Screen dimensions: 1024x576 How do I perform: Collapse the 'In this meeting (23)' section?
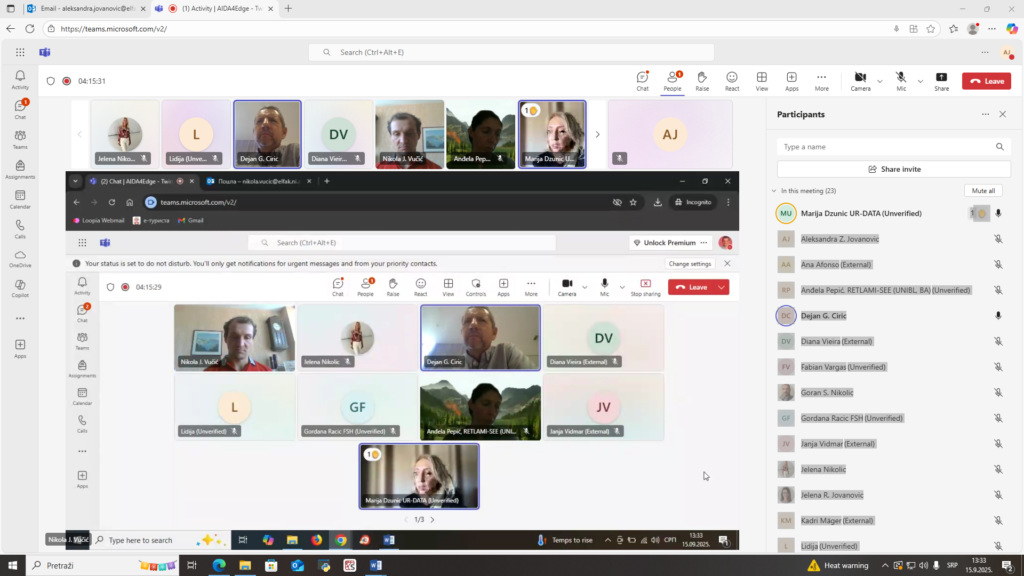click(x=774, y=190)
